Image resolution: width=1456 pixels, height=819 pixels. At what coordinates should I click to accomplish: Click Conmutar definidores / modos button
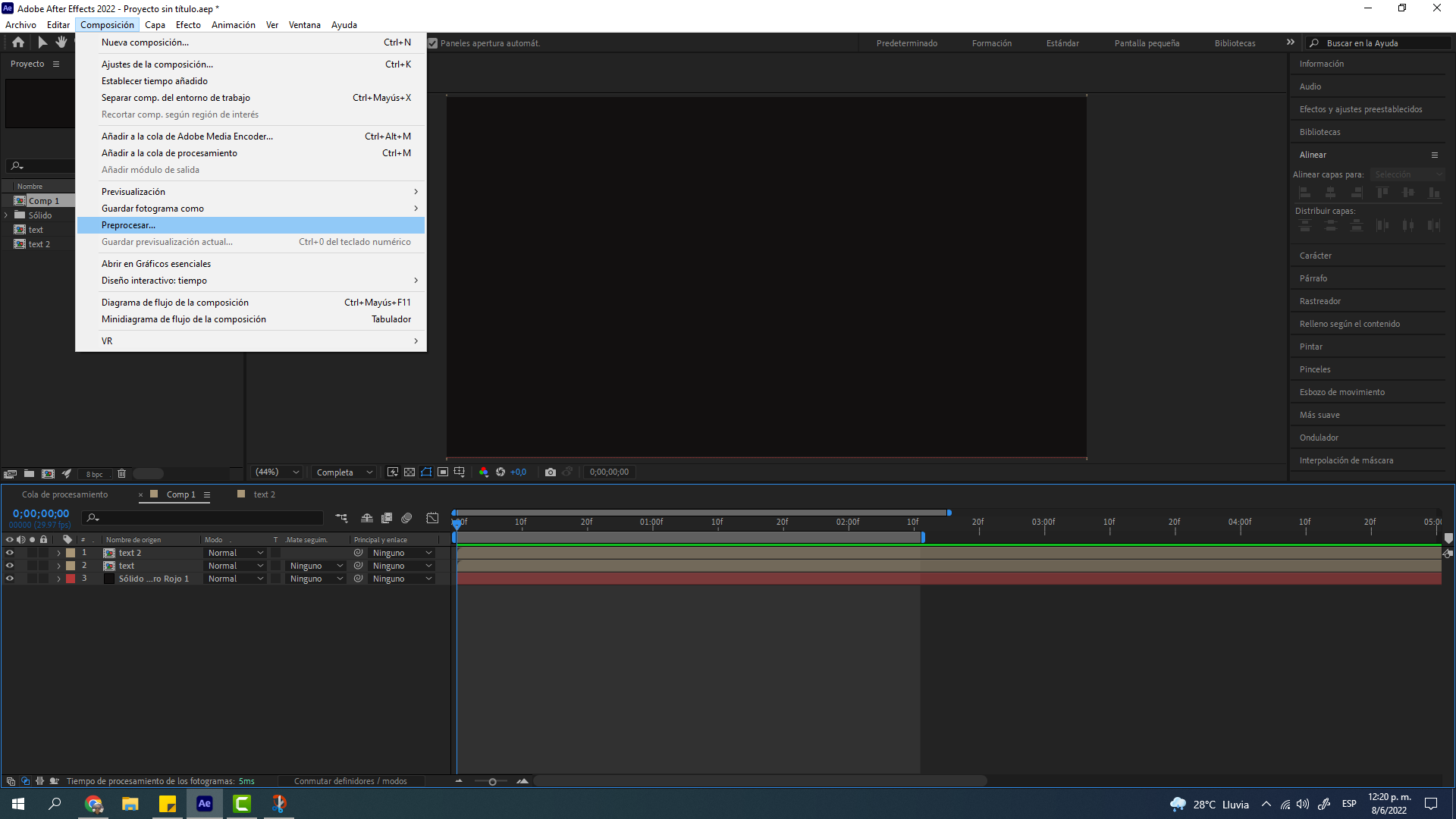(x=350, y=781)
